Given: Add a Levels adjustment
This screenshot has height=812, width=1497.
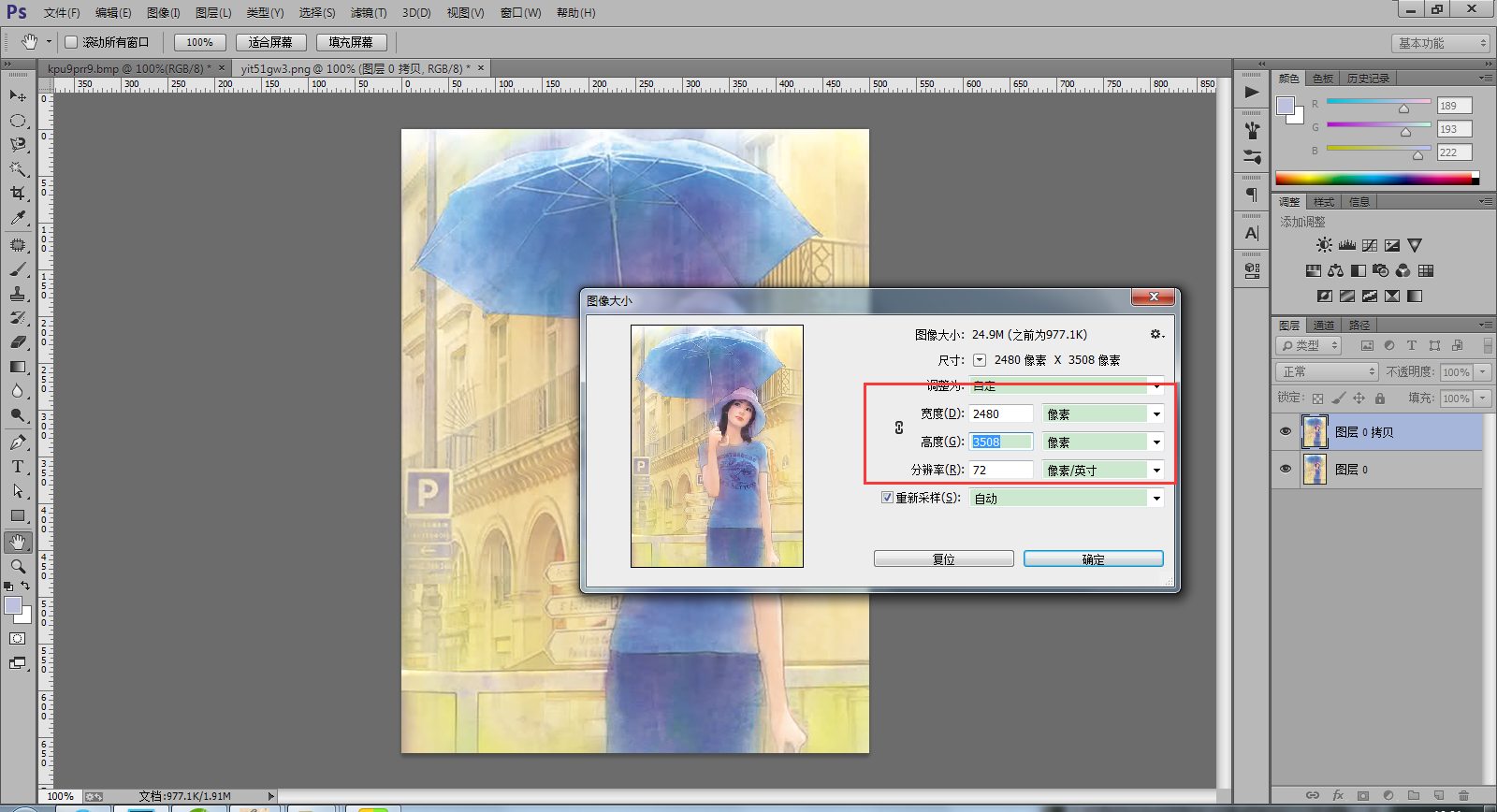Looking at the screenshot, I should pyautogui.click(x=1347, y=245).
